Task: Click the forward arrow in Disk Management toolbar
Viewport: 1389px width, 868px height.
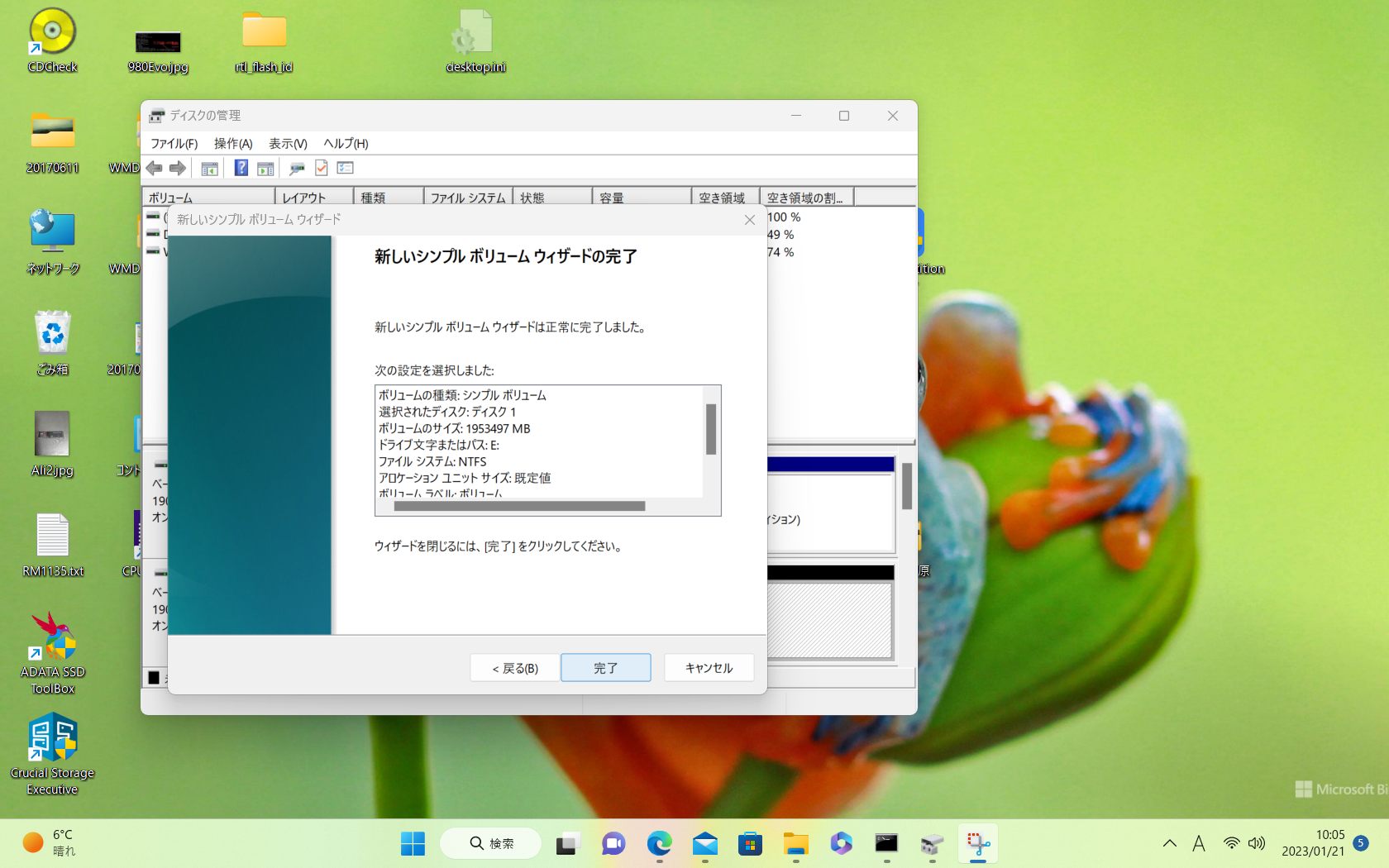Action: coord(178,169)
